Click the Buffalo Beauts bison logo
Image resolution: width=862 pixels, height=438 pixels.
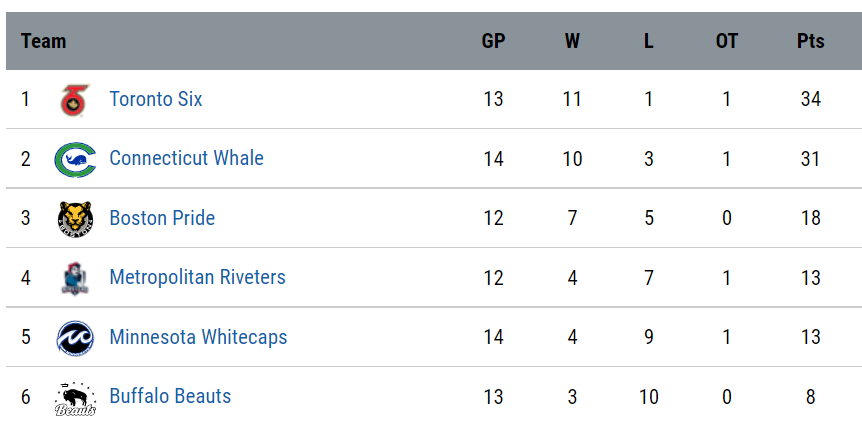[x=75, y=398]
